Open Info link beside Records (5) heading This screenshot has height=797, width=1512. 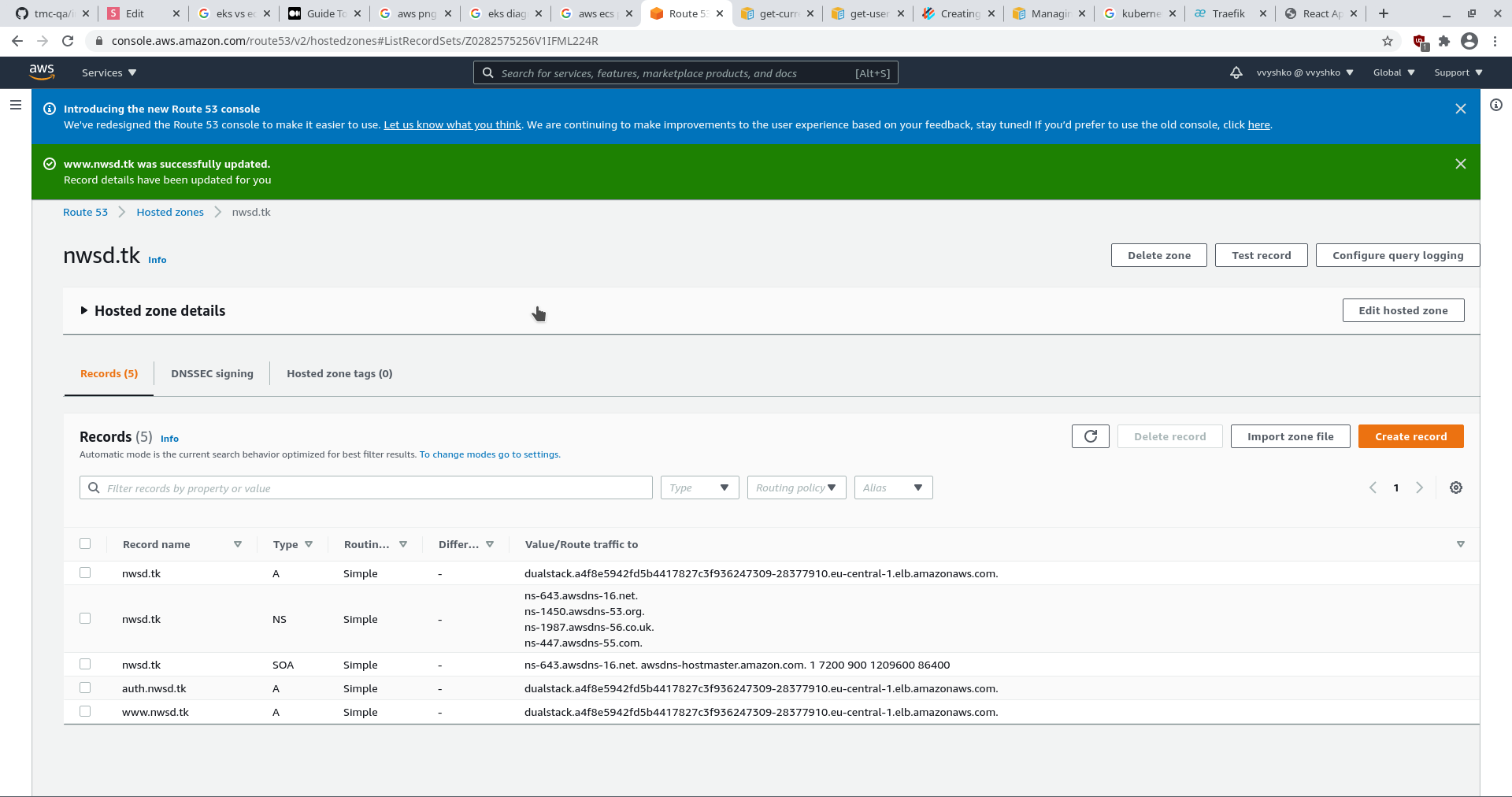point(169,439)
